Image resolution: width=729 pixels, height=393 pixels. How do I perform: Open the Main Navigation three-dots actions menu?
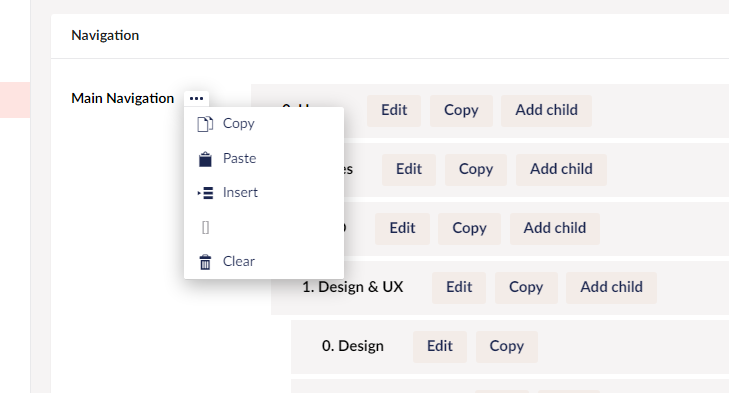tap(196, 99)
